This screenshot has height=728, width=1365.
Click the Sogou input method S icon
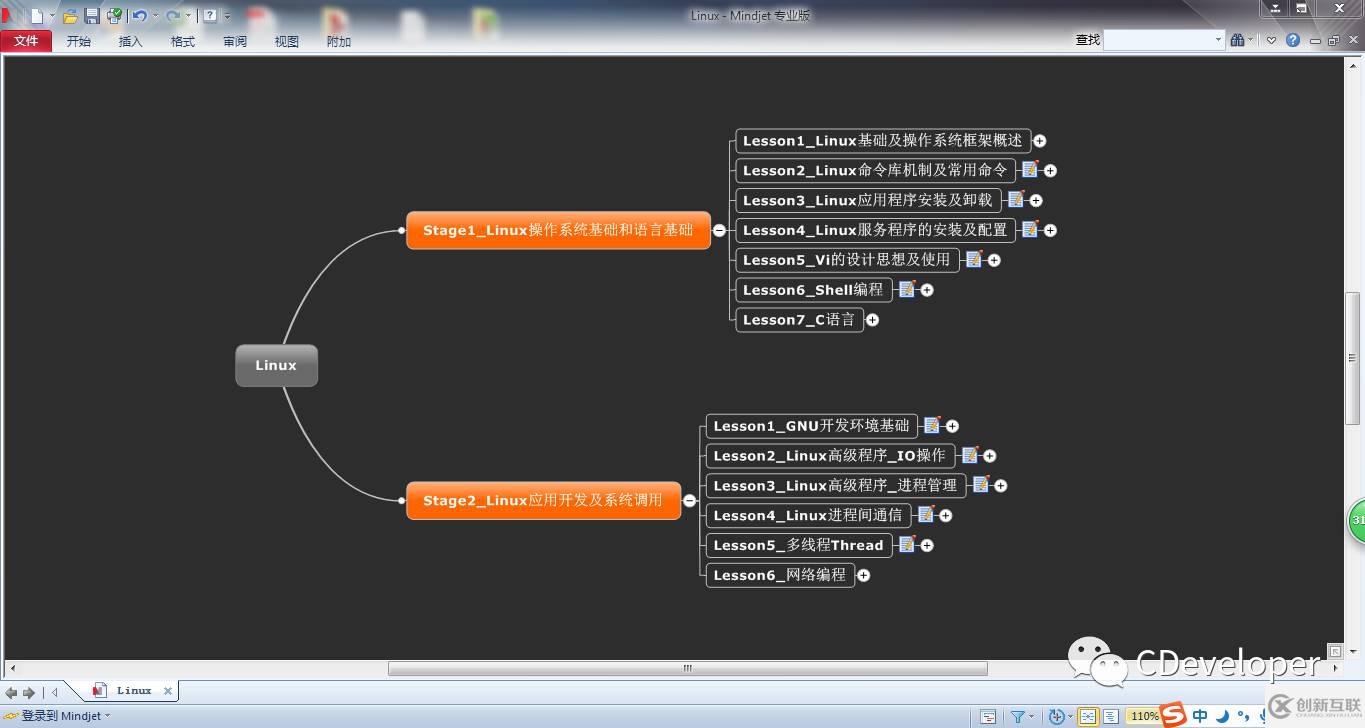[1173, 714]
